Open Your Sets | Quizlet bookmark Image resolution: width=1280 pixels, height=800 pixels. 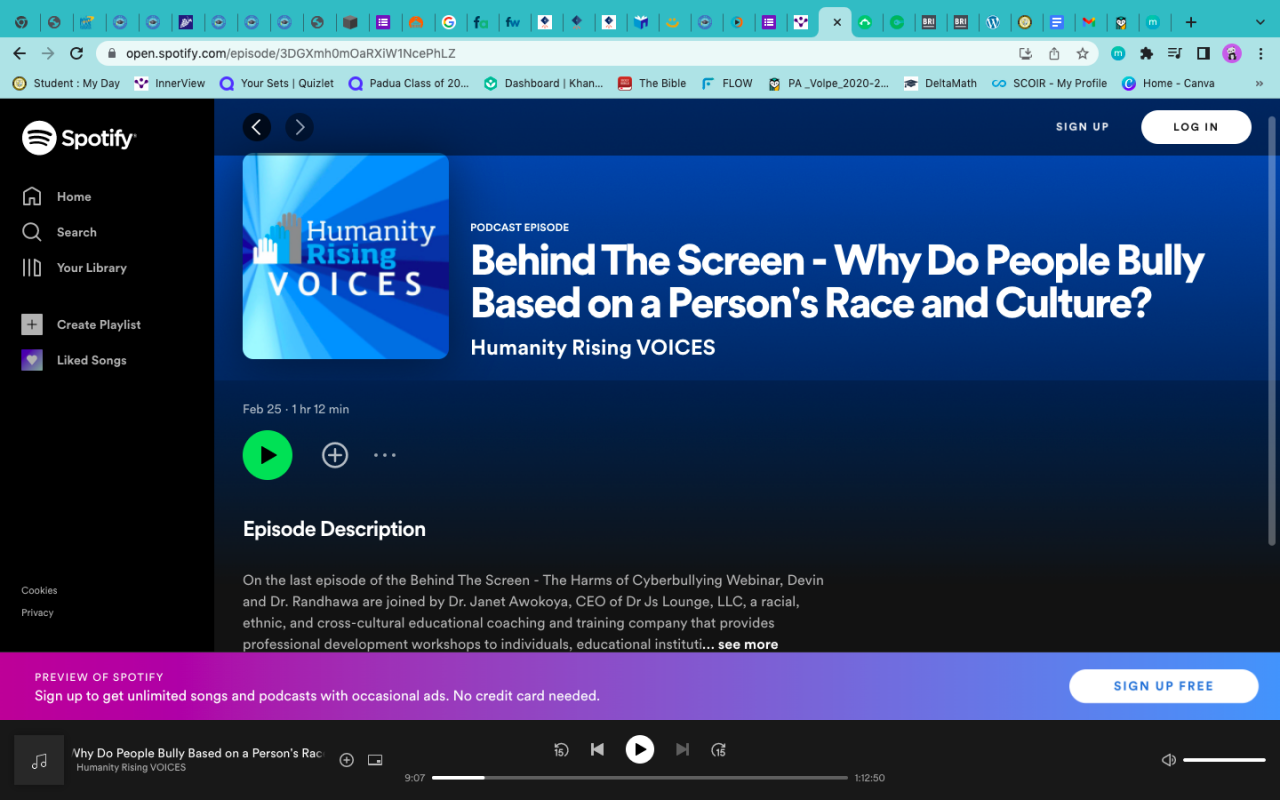(277, 83)
